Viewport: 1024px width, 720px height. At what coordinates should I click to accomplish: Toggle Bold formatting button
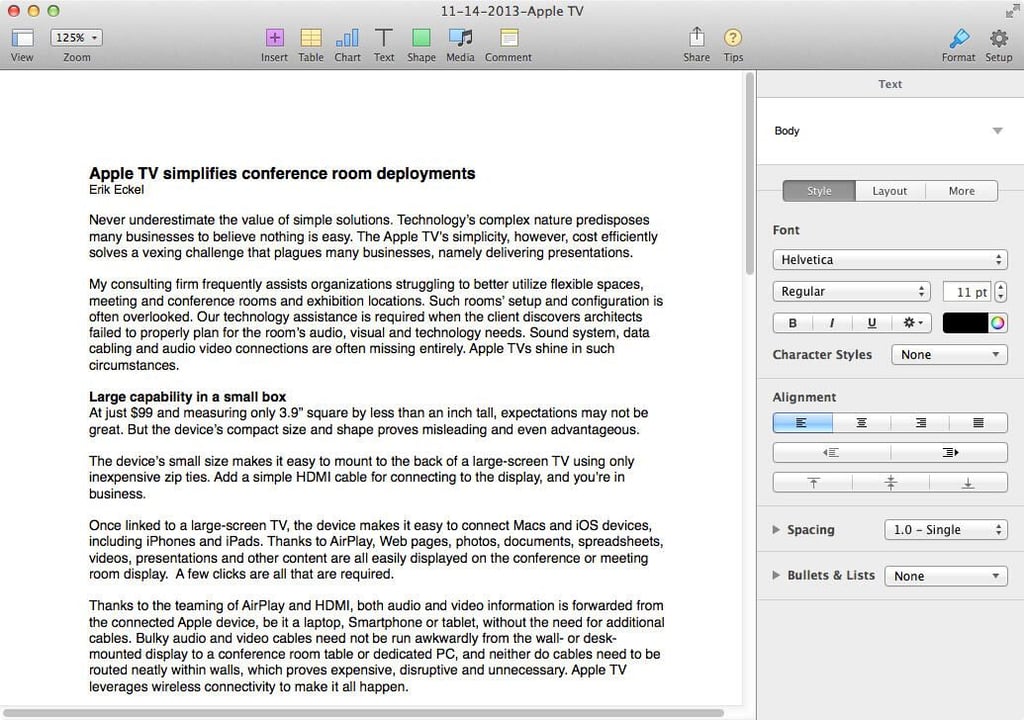(792, 323)
